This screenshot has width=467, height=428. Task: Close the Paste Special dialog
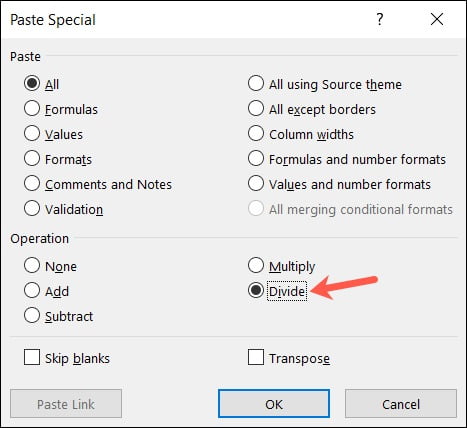tap(437, 19)
